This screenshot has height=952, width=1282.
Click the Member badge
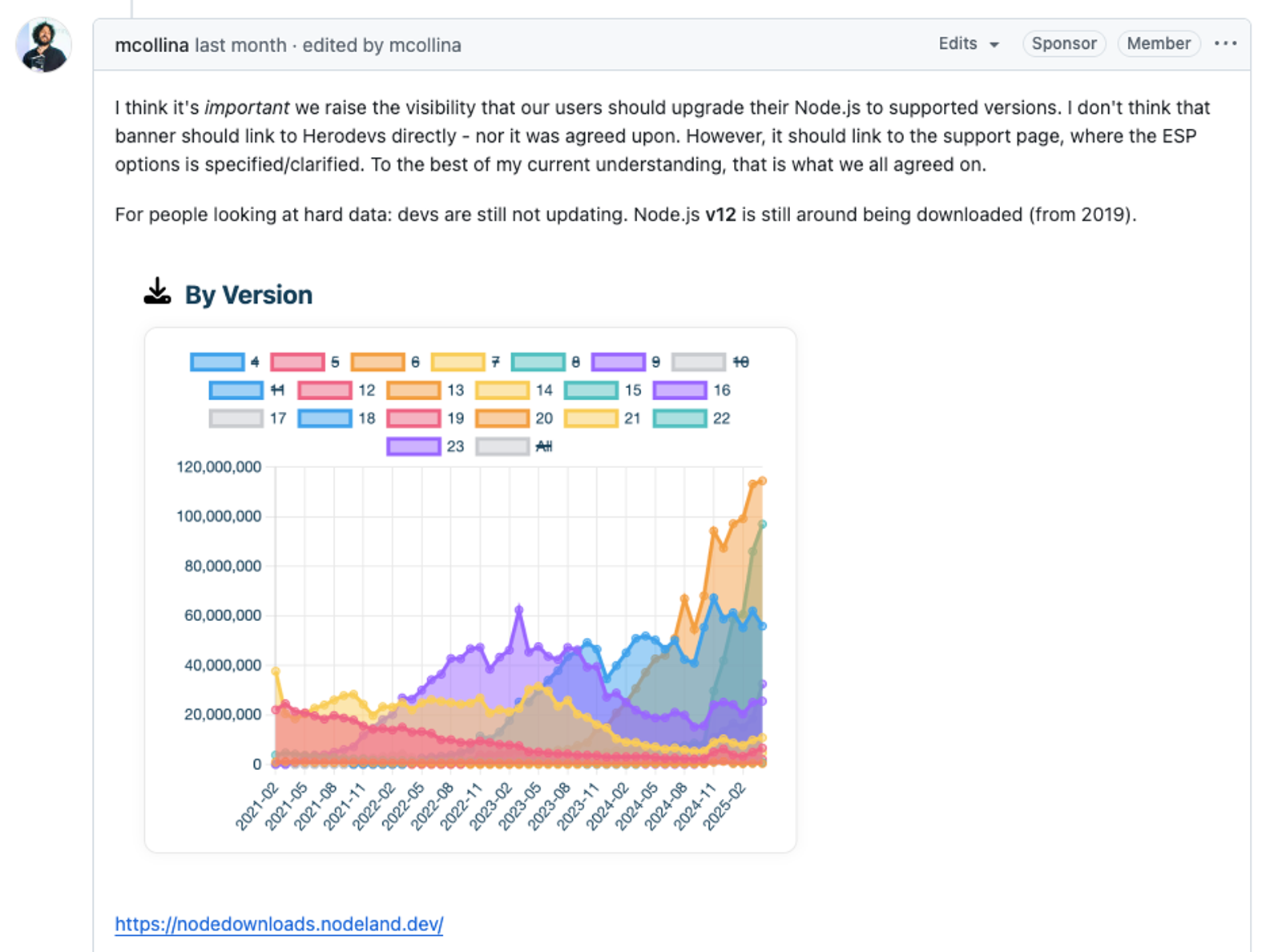click(1159, 44)
